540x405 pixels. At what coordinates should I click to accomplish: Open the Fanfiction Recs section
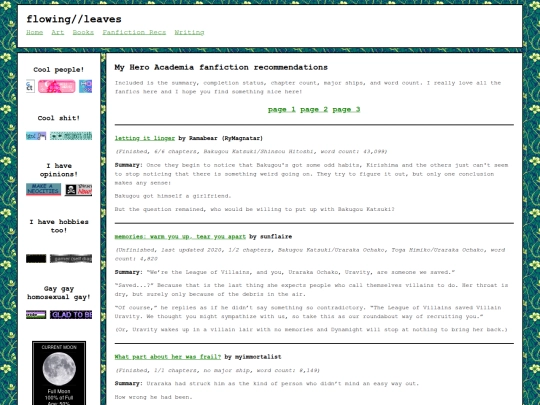coord(134,32)
